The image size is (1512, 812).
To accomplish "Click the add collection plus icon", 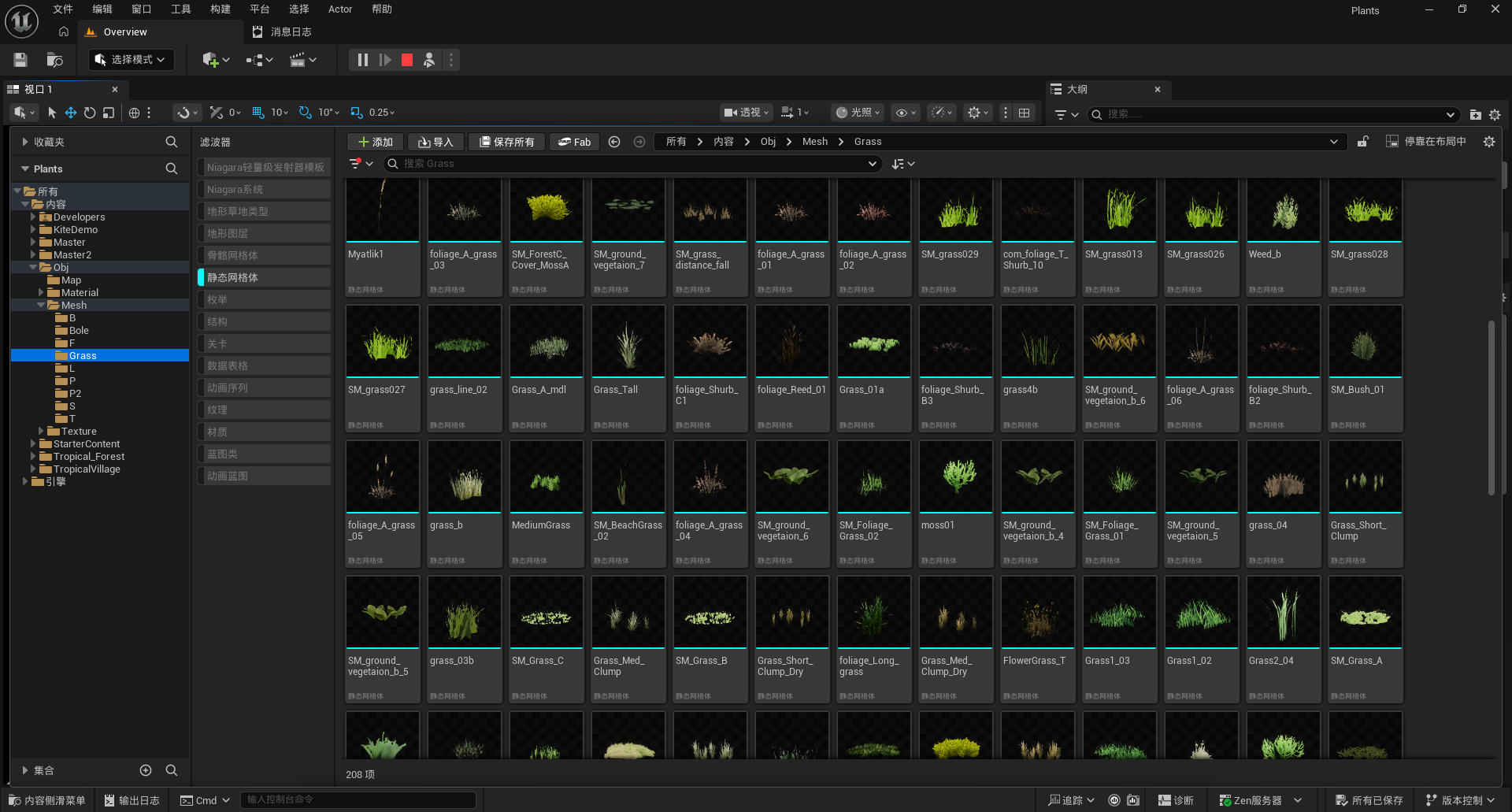I will (x=146, y=770).
